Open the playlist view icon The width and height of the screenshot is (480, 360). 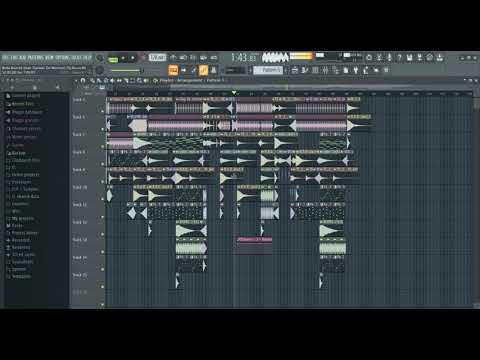295,70
